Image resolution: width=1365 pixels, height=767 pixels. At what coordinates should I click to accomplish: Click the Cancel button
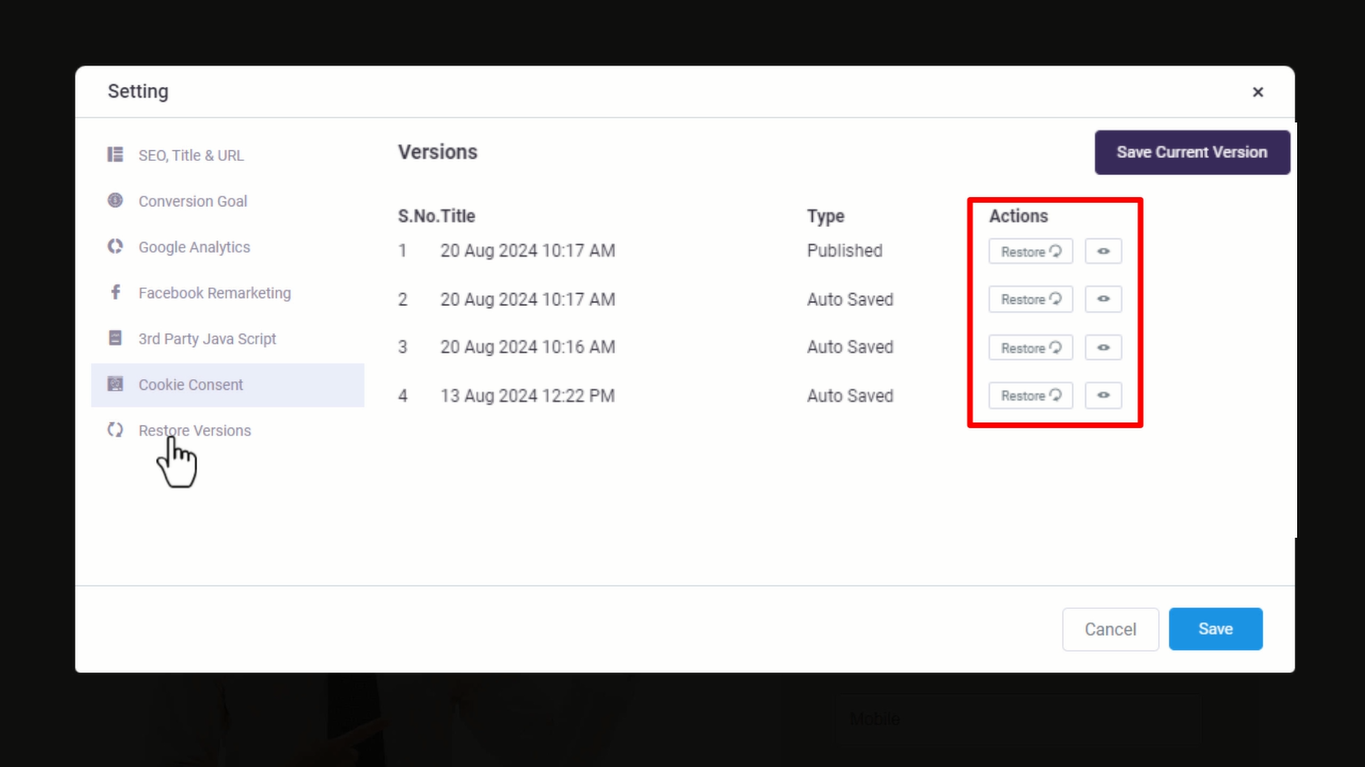point(1110,629)
